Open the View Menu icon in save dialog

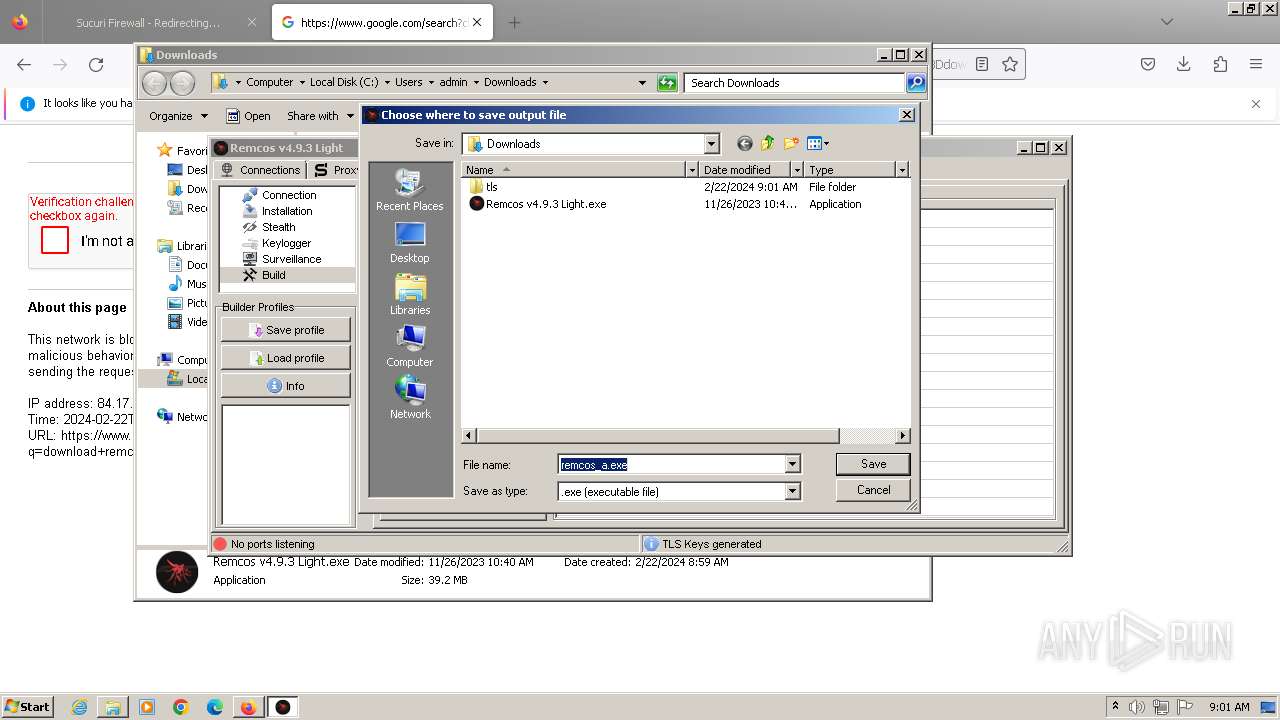[x=818, y=144]
